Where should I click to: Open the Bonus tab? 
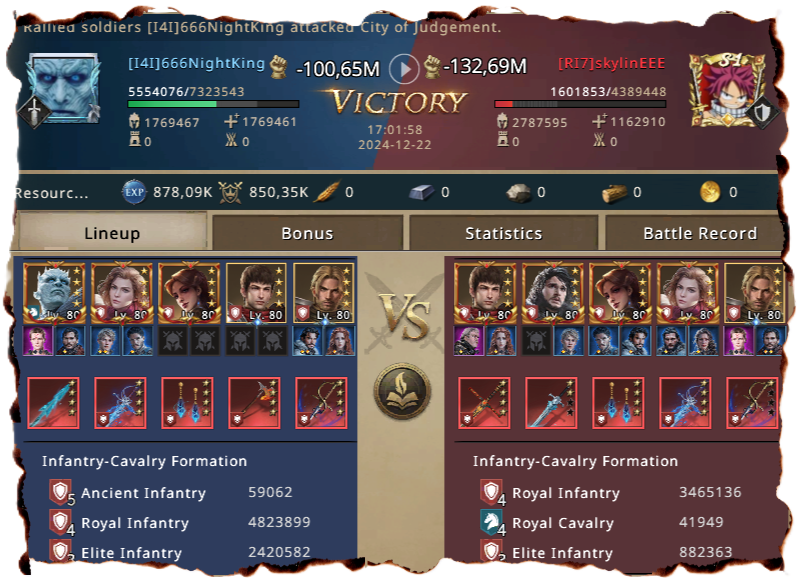tap(307, 233)
